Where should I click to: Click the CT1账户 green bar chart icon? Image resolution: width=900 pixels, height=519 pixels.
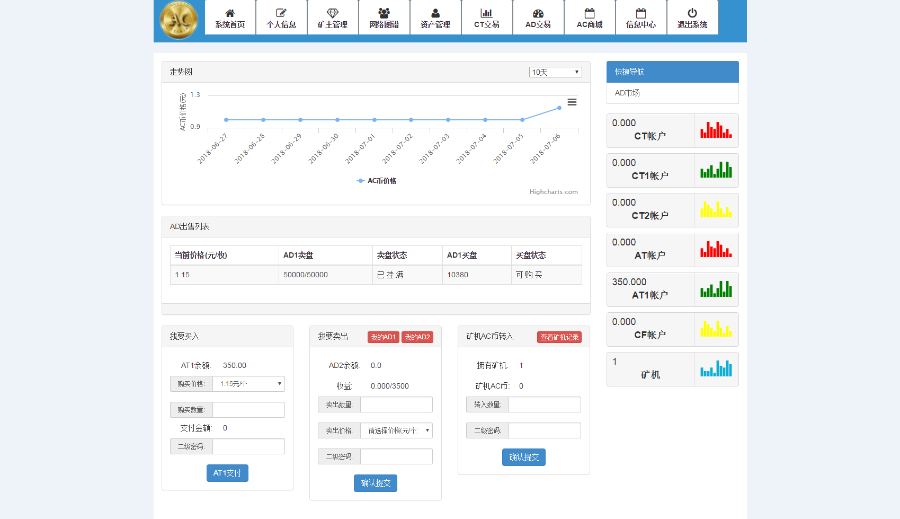tap(716, 170)
